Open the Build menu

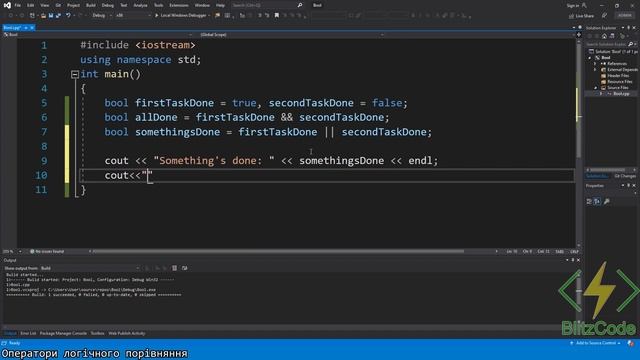[x=91, y=5]
